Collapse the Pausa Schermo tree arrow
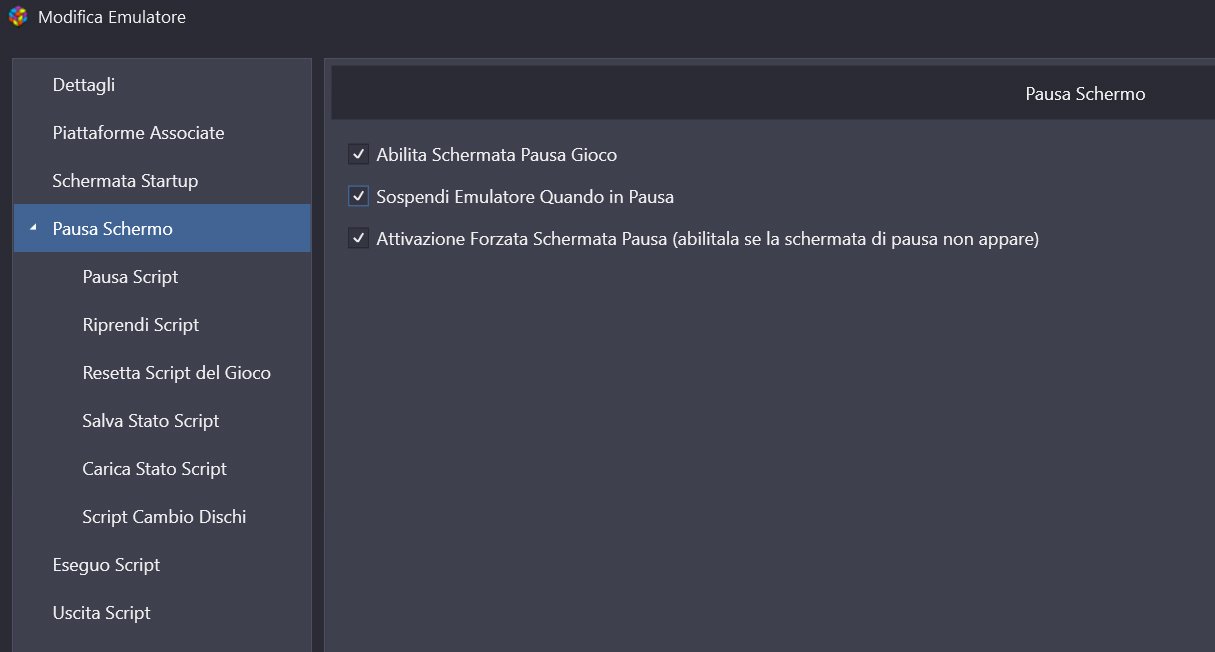 (x=32, y=229)
